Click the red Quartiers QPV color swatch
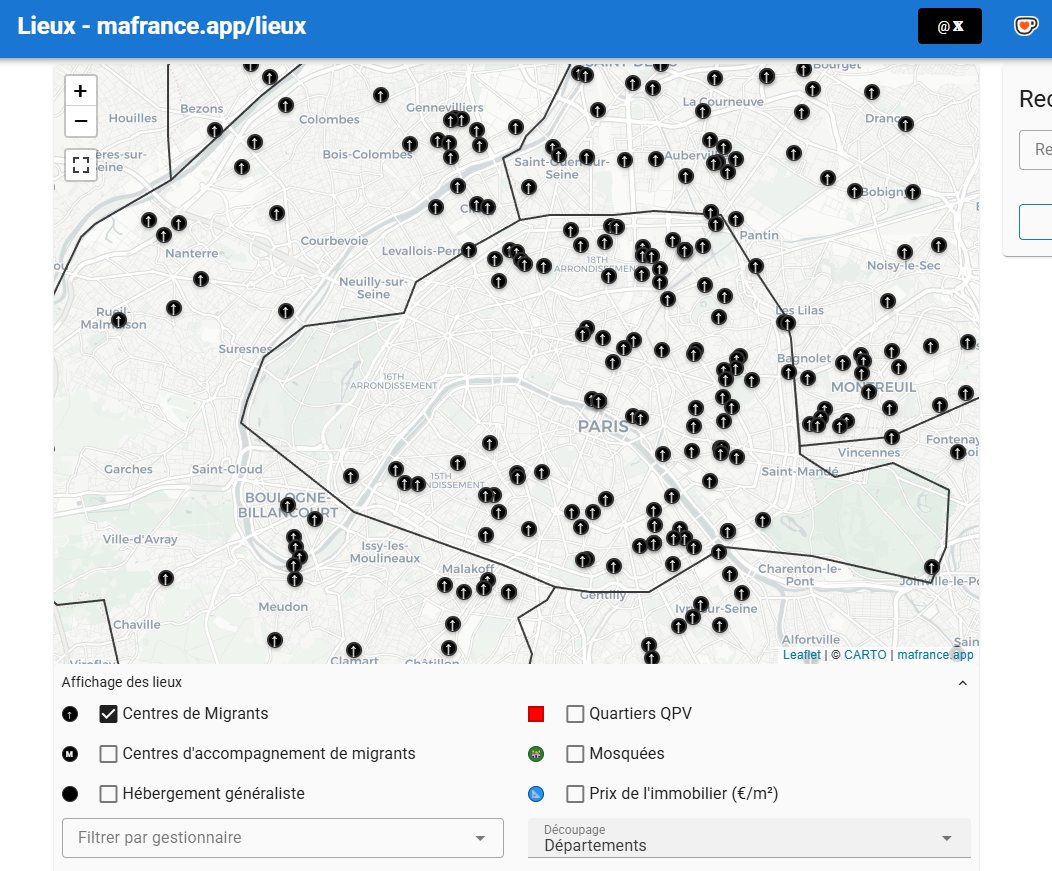Viewport: 1052px width, 871px height. click(x=536, y=713)
